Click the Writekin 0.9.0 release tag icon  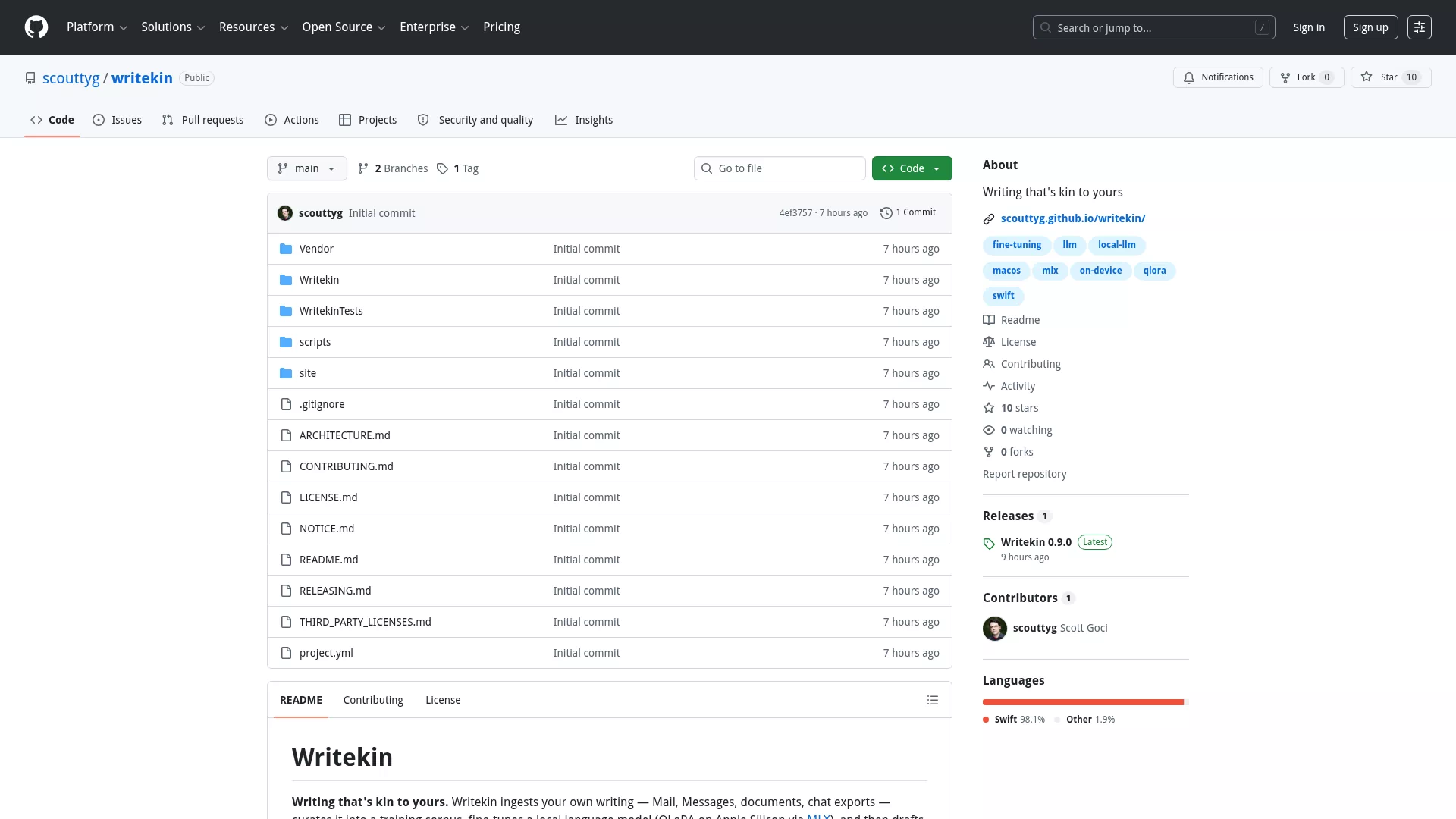tap(989, 543)
